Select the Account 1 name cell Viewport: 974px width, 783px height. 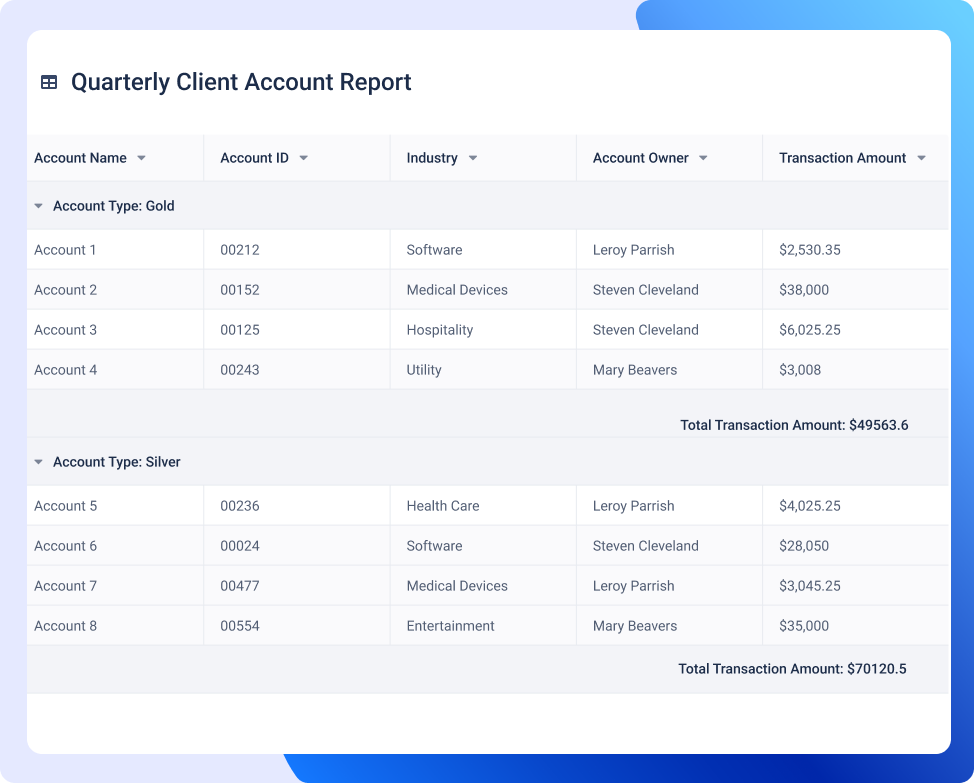click(116, 250)
